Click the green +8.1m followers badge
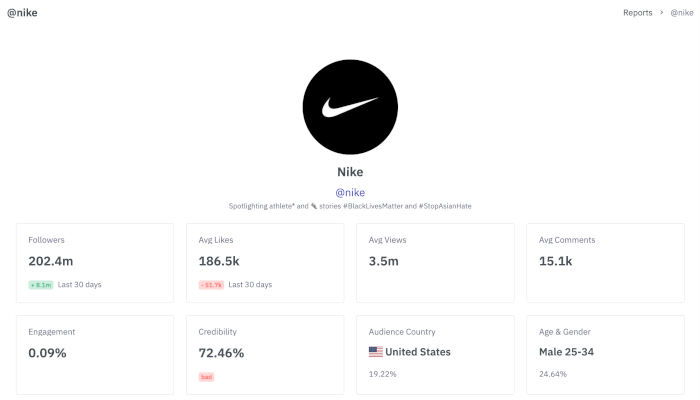This screenshot has height=400, width=700. coord(41,285)
